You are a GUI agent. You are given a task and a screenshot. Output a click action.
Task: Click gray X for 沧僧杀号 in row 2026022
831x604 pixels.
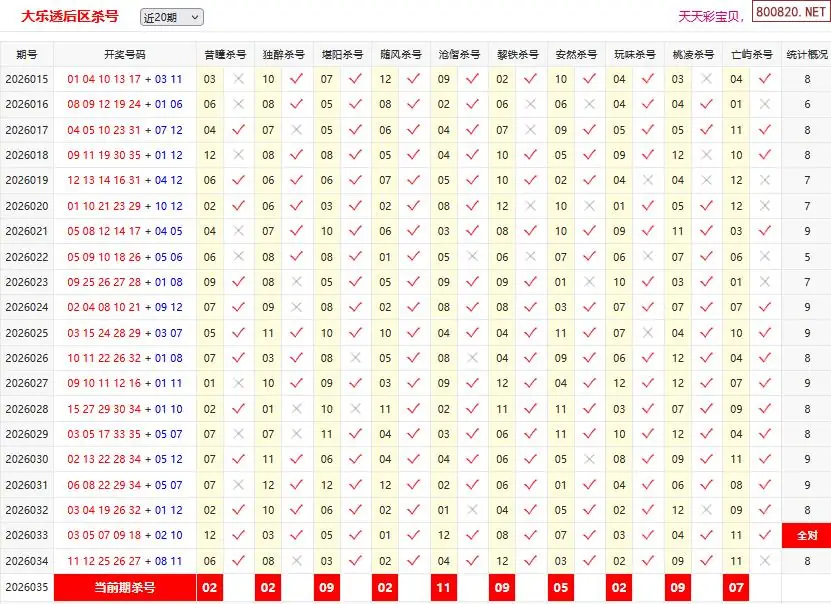pos(472,257)
